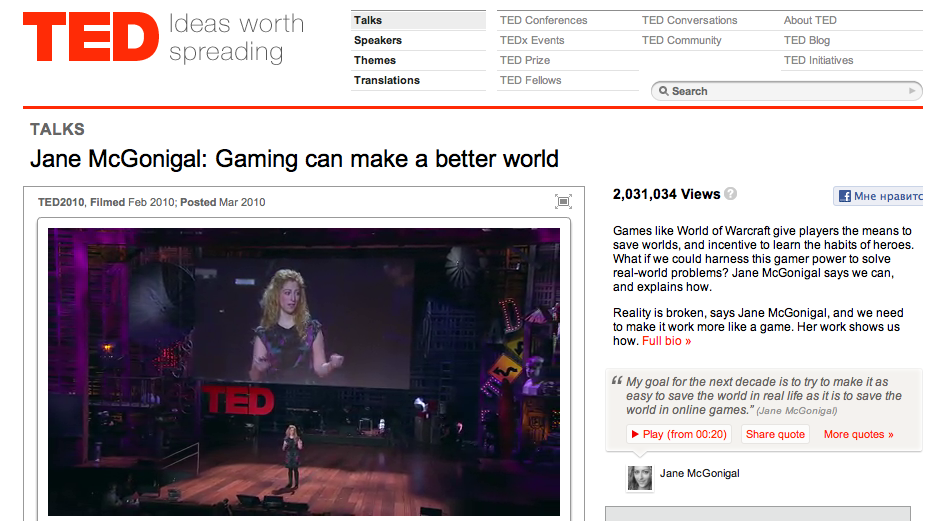Click Jane McGonigal's avatar thumbnail
The height and width of the screenshot is (521, 945).
point(640,477)
